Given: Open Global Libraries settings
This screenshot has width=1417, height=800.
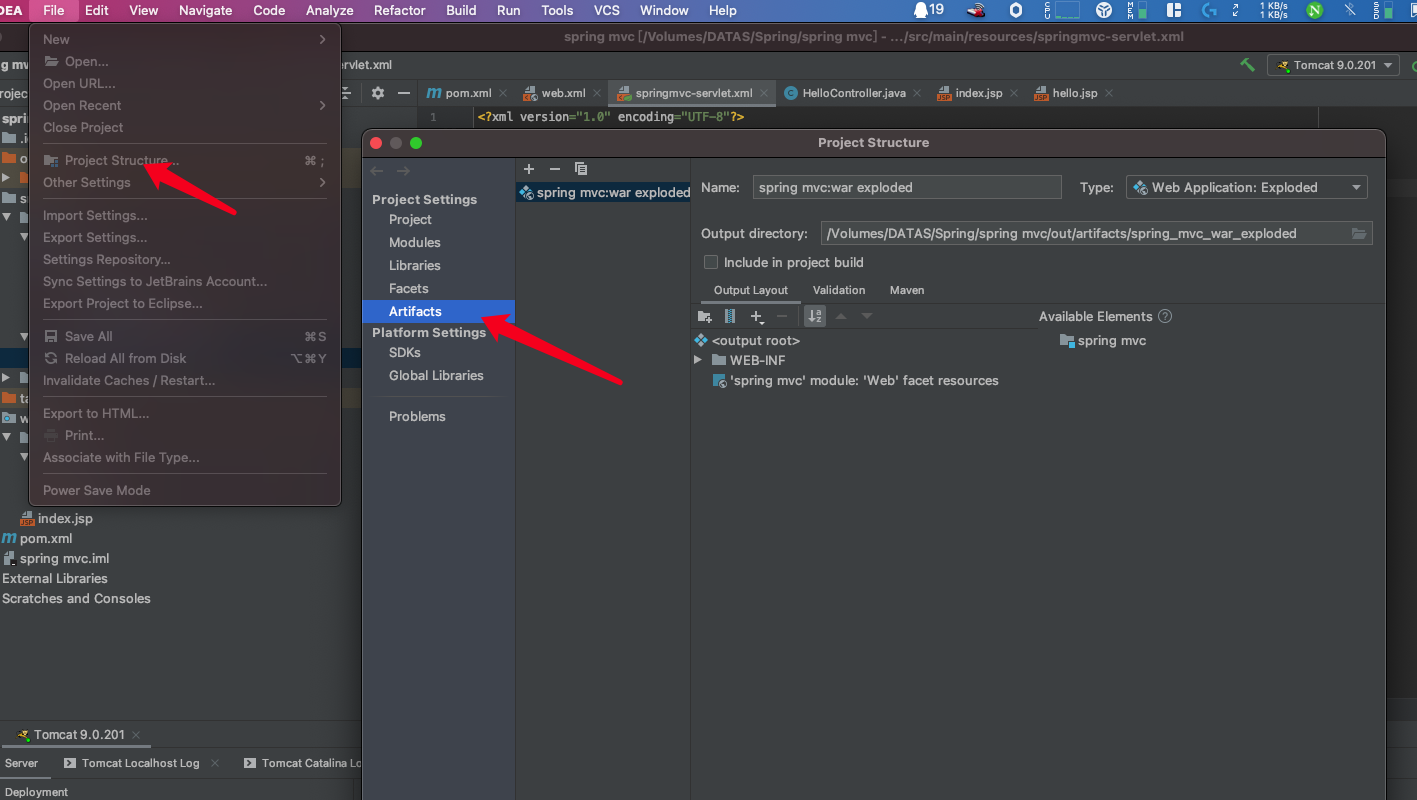Looking at the screenshot, I should [438, 375].
